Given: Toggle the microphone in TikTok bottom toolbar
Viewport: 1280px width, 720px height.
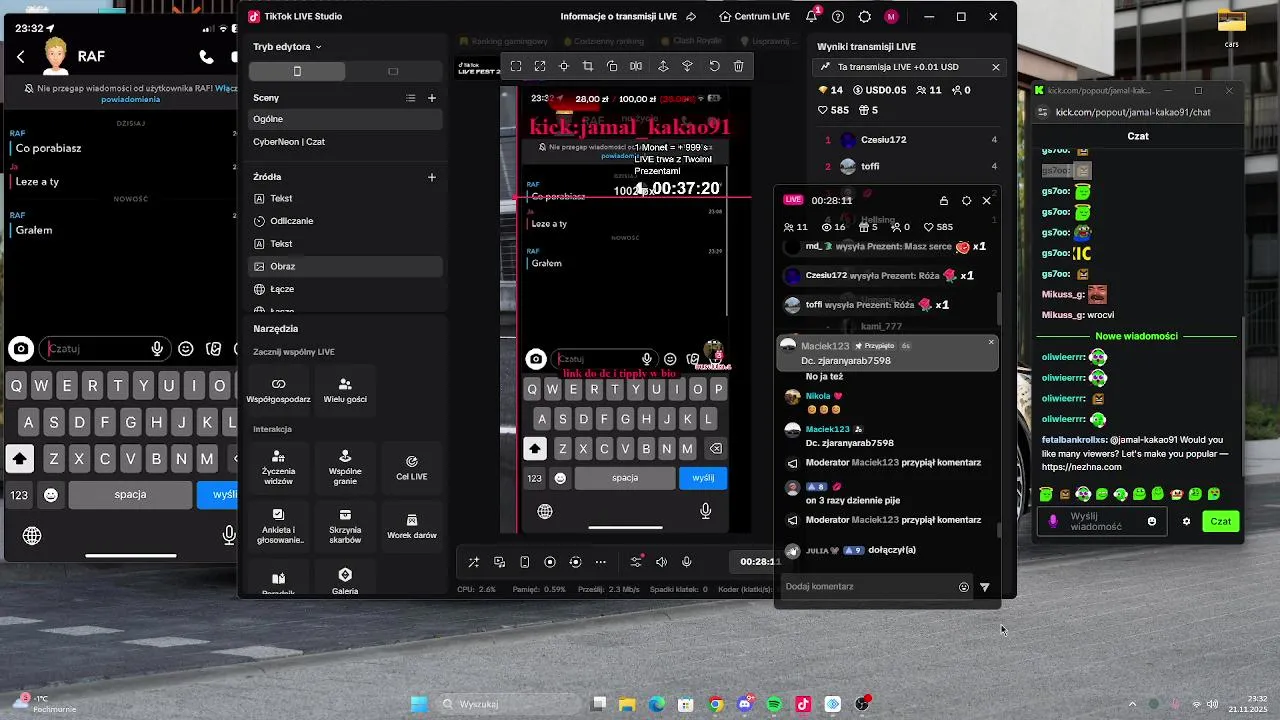Looking at the screenshot, I should pyautogui.click(x=687, y=562).
